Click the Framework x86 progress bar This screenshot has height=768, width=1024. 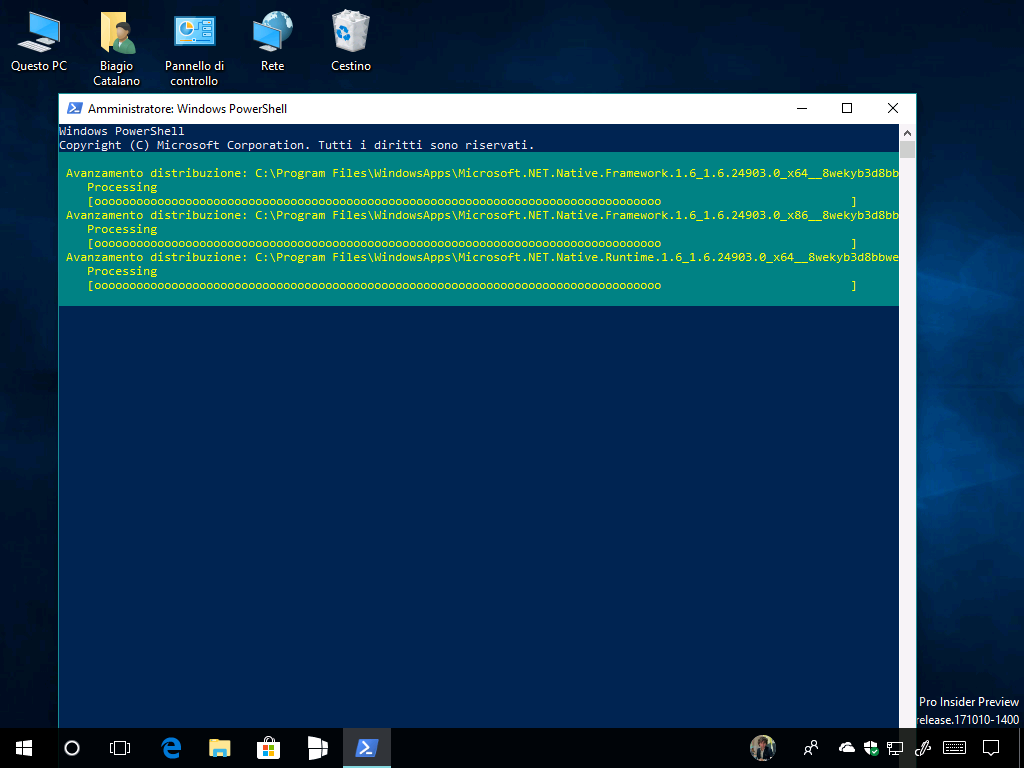pyautogui.click(x=472, y=243)
